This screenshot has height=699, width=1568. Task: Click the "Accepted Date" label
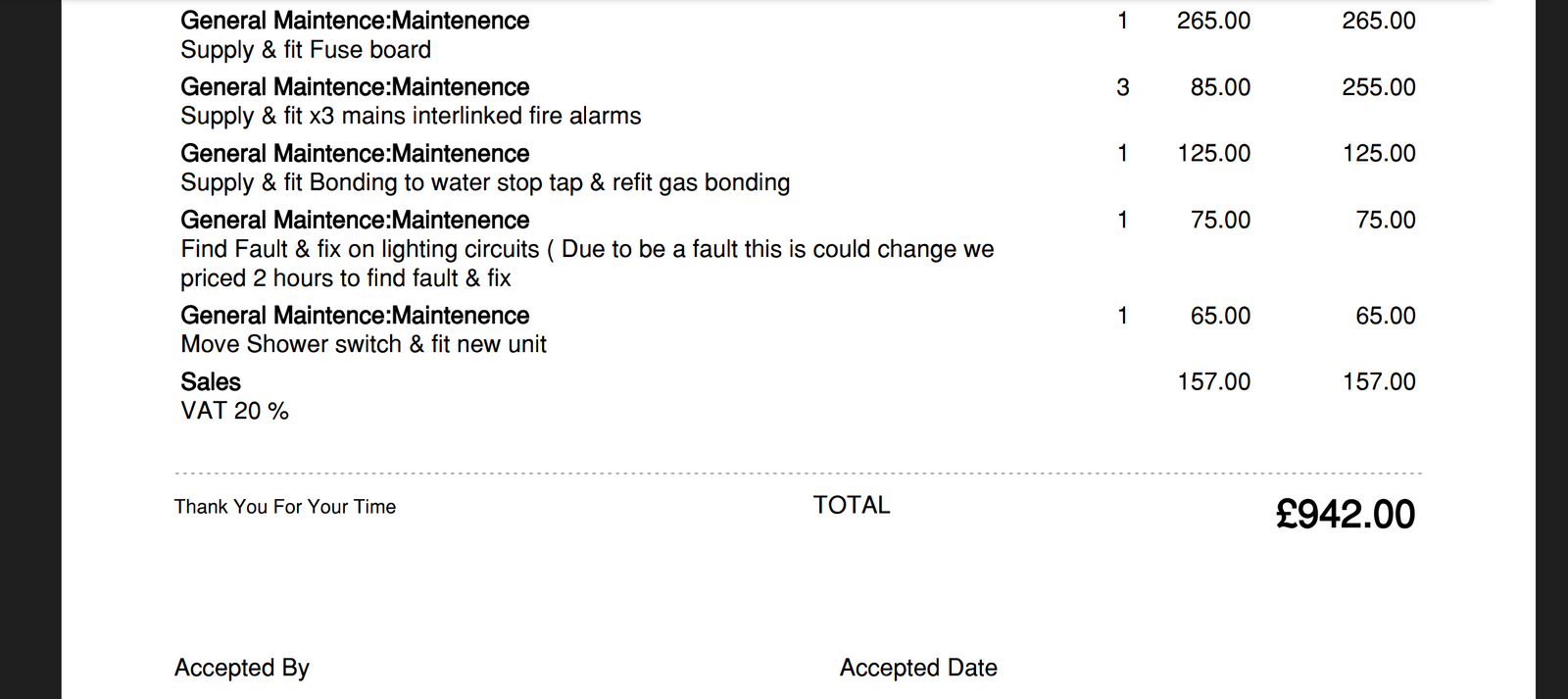918,668
